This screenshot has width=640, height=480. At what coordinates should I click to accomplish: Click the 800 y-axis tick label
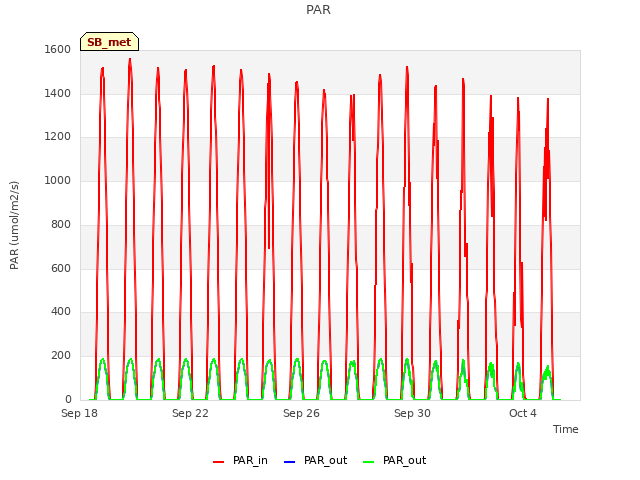[x=61, y=224]
